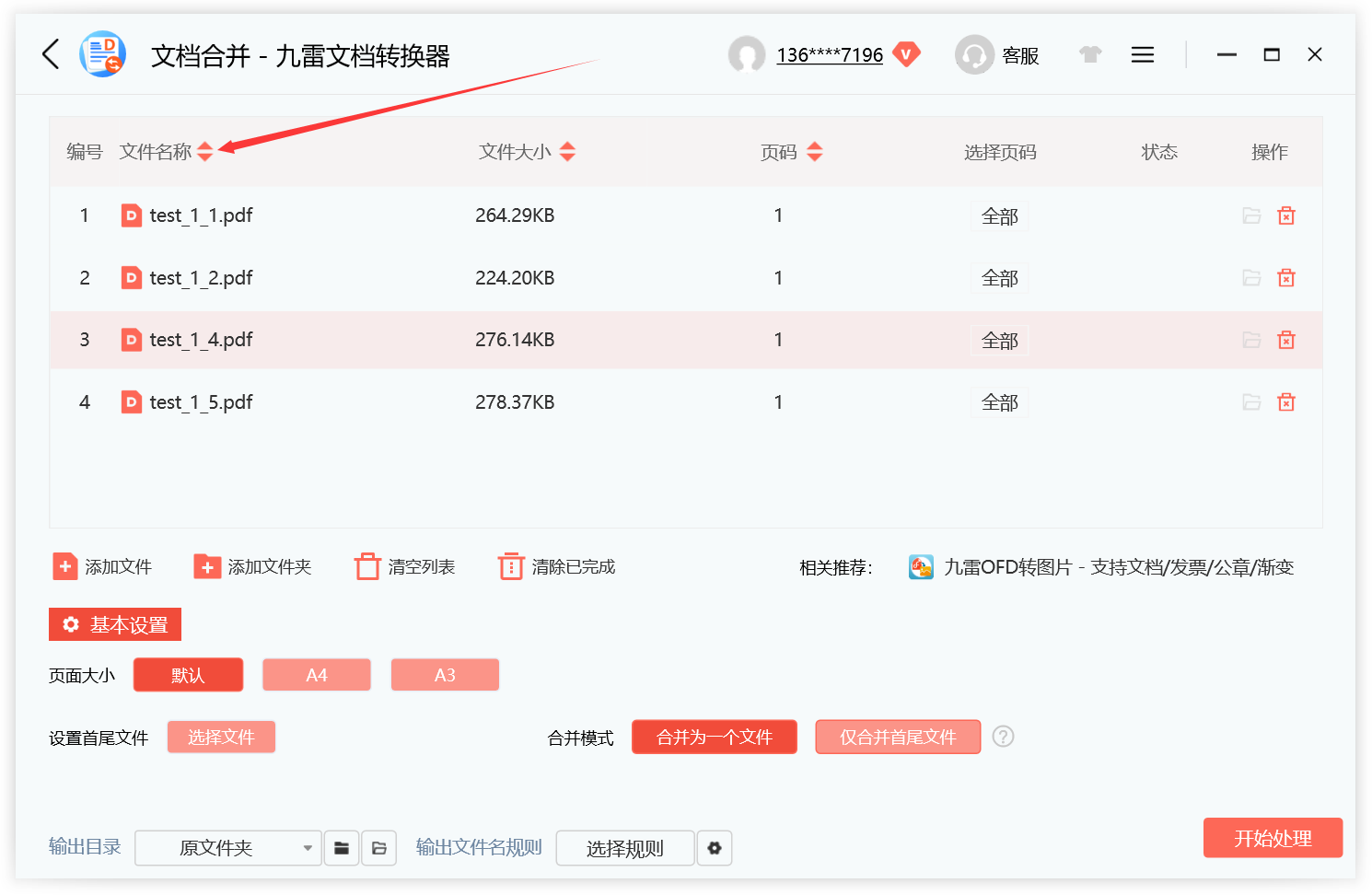The height and width of the screenshot is (895, 1372).
Task: Select A4 page size
Action: tap(316, 674)
